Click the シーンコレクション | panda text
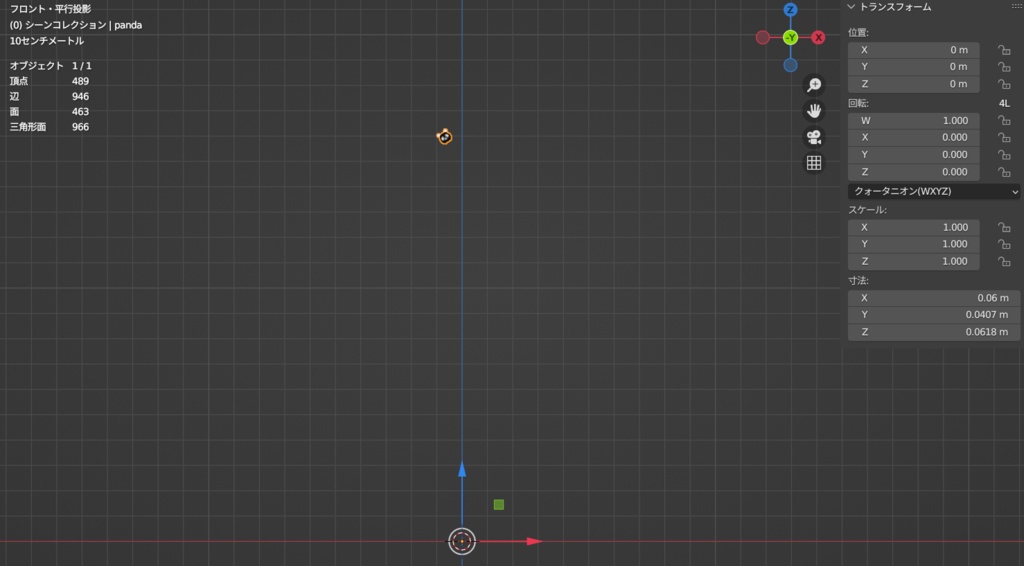The width and height of the screenshot is (1024, 566). point(84,25)
